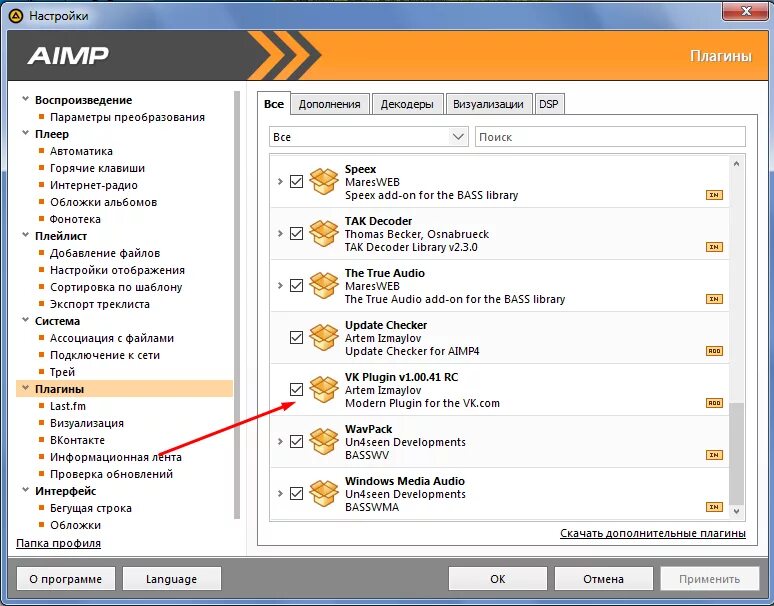Click the Language button

[171, 578]
